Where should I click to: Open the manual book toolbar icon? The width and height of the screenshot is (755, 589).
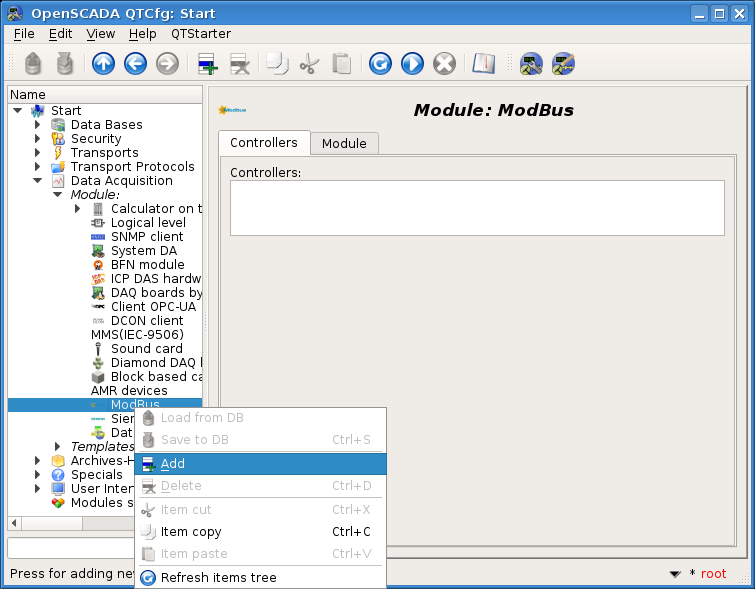tap(484, 64)
